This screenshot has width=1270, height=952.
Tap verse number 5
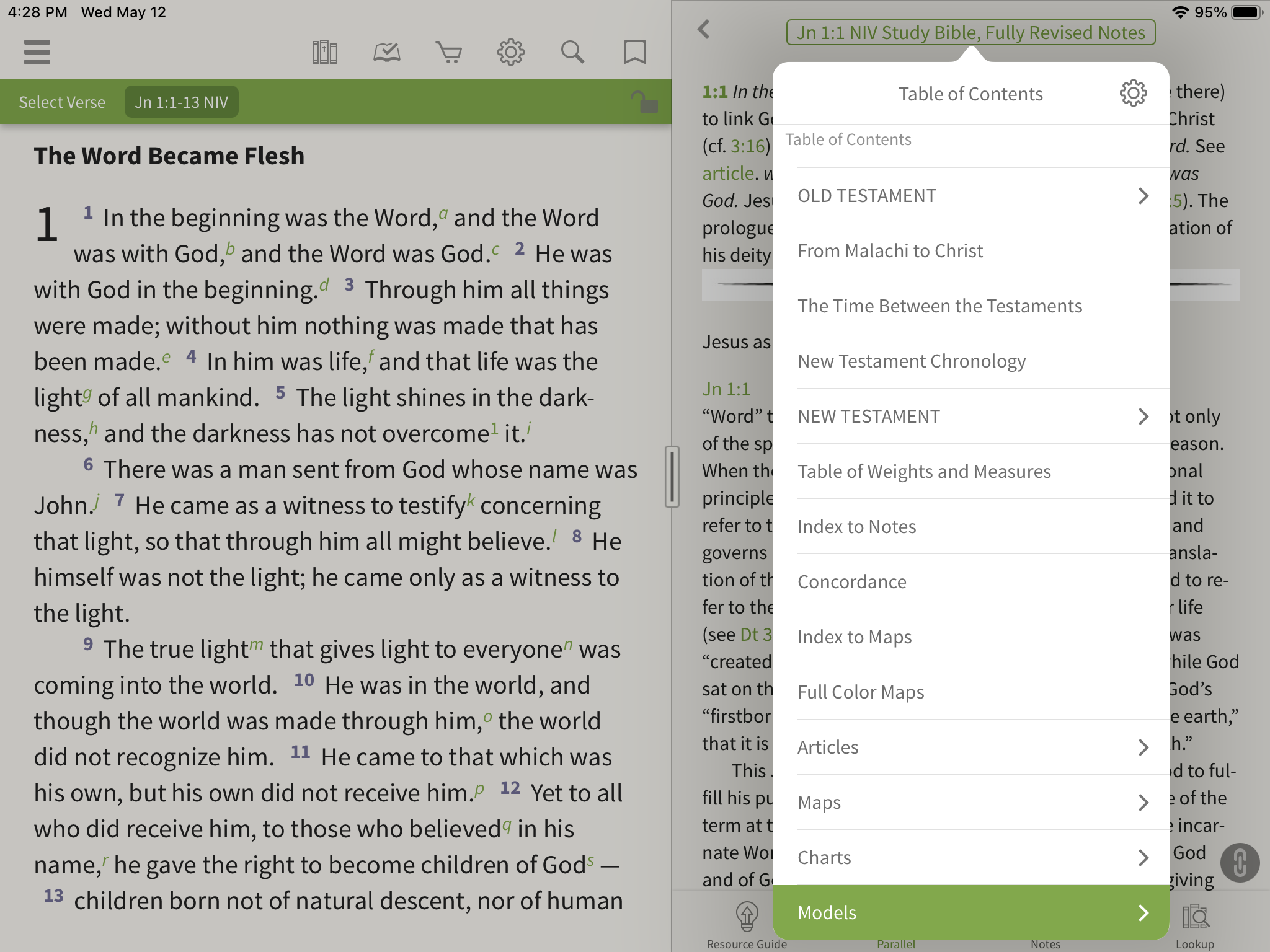[x=280, y=392]
